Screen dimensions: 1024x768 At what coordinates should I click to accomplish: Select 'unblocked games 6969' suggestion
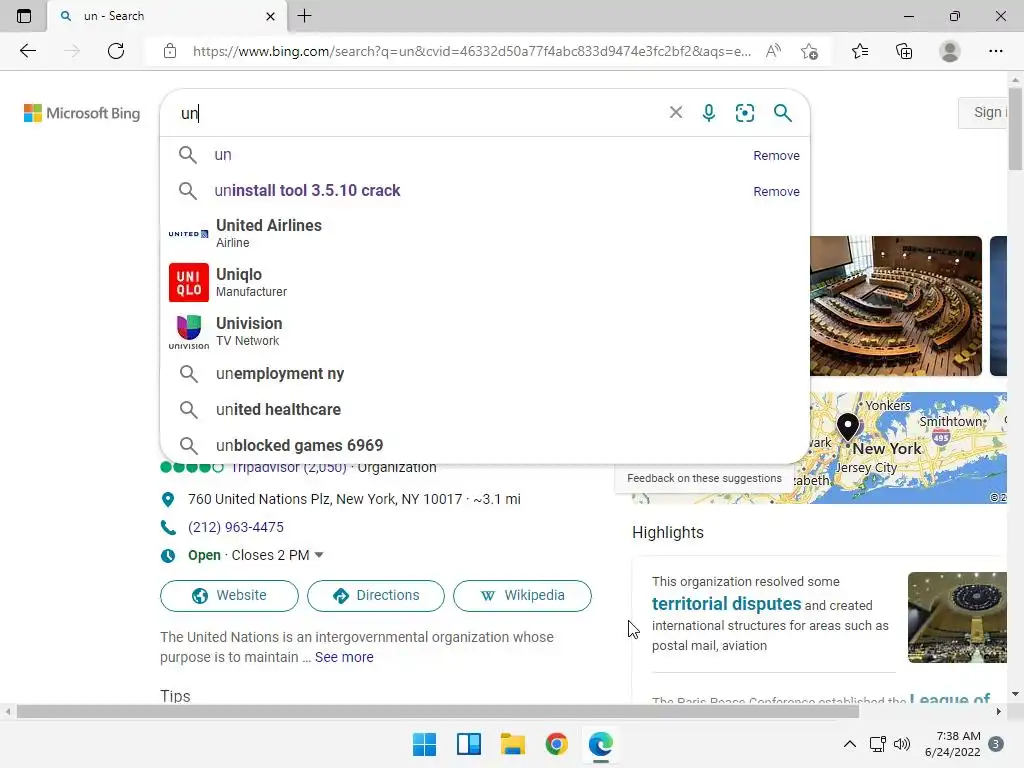coord(485,445)
